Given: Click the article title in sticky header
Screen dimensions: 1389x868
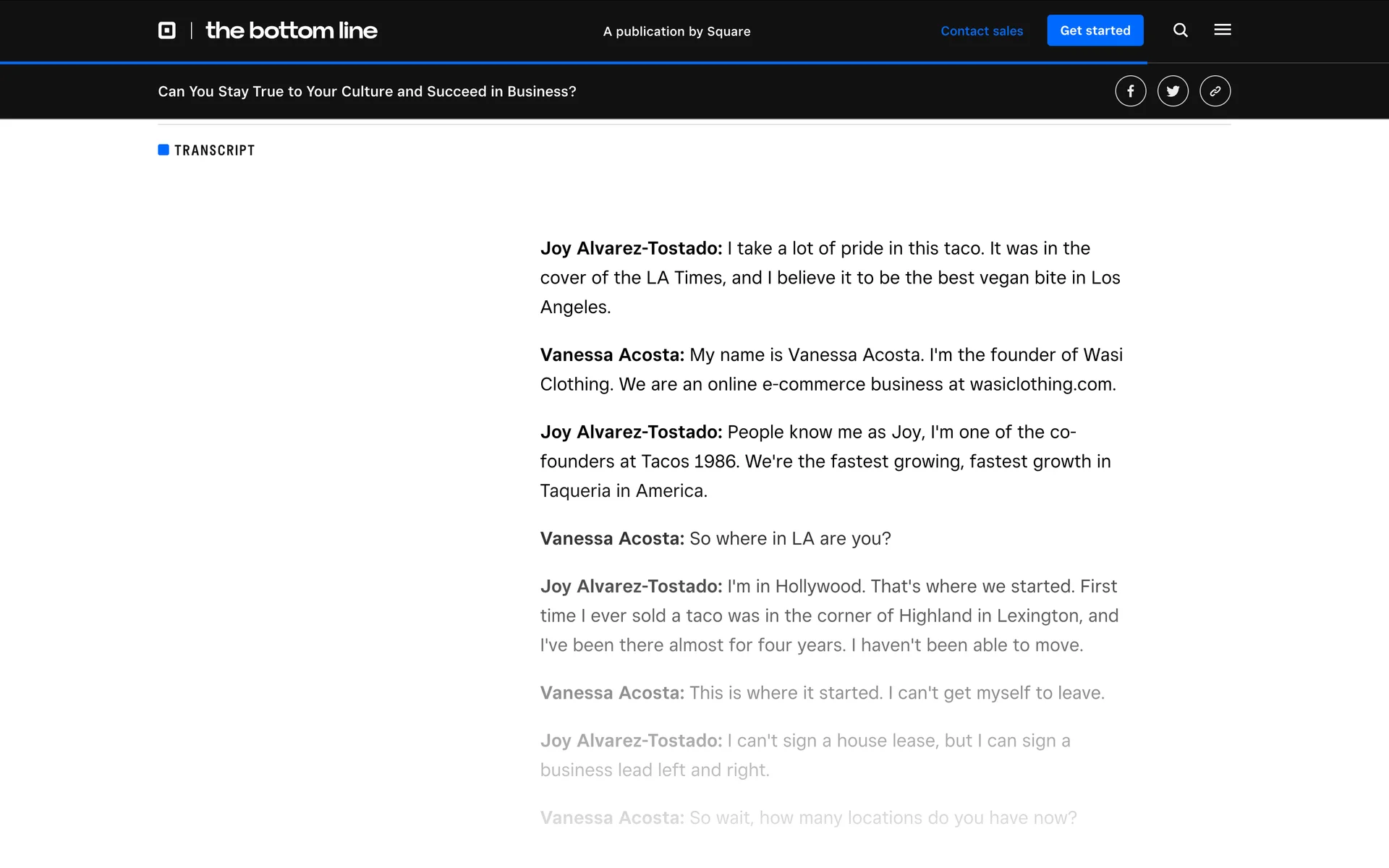Looking at the screenshot, I should [367, 92].
